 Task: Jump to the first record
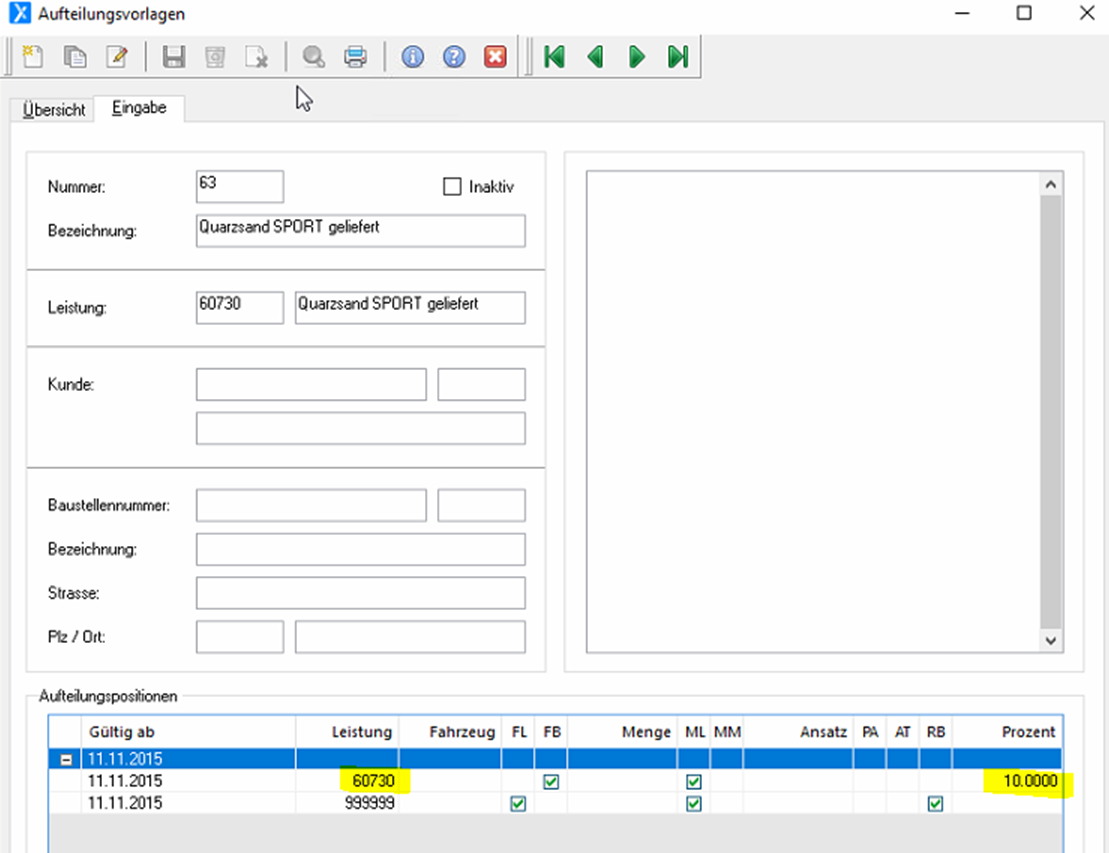point(554,57)
